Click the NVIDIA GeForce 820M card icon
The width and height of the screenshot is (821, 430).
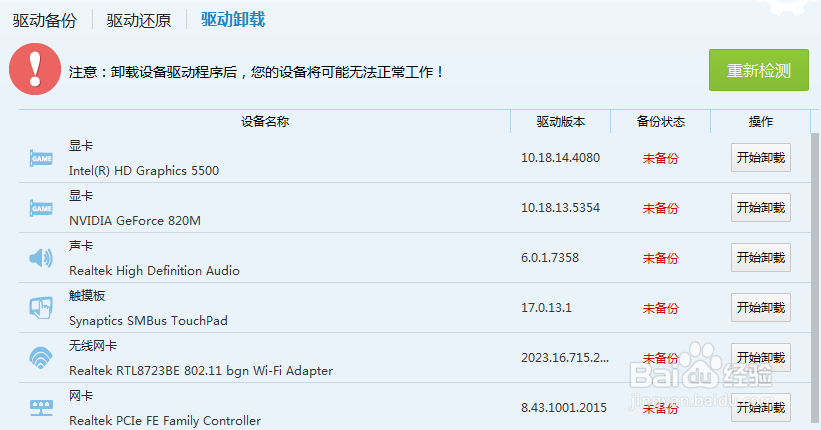click(x=41, y=208)
